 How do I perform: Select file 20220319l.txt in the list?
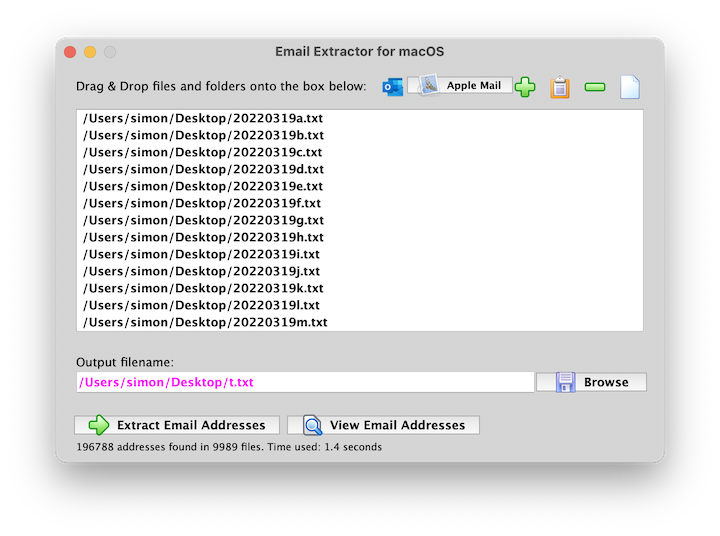(x=360, y=305)
